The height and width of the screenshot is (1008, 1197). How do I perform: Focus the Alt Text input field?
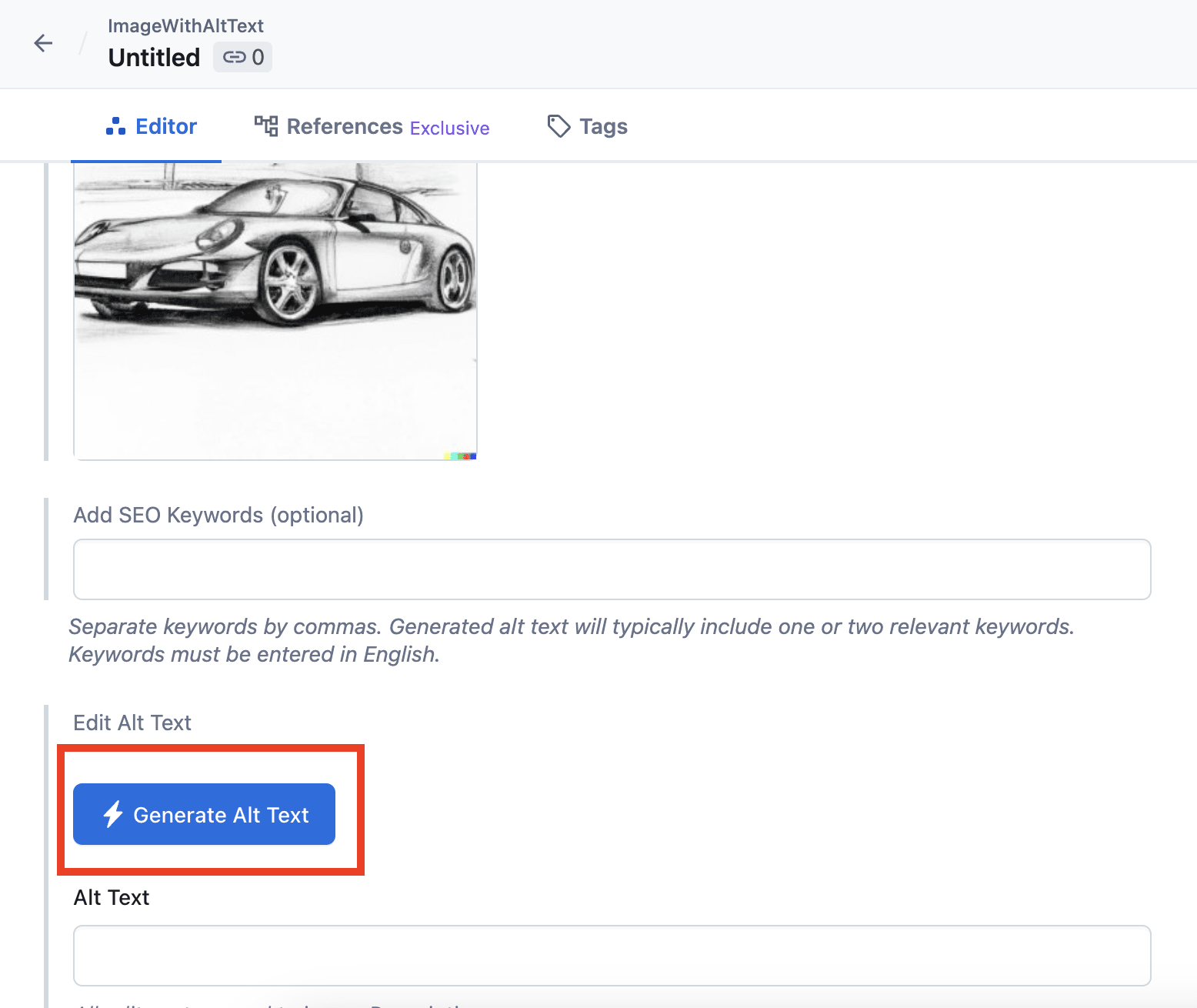click(x=612, y=955)
